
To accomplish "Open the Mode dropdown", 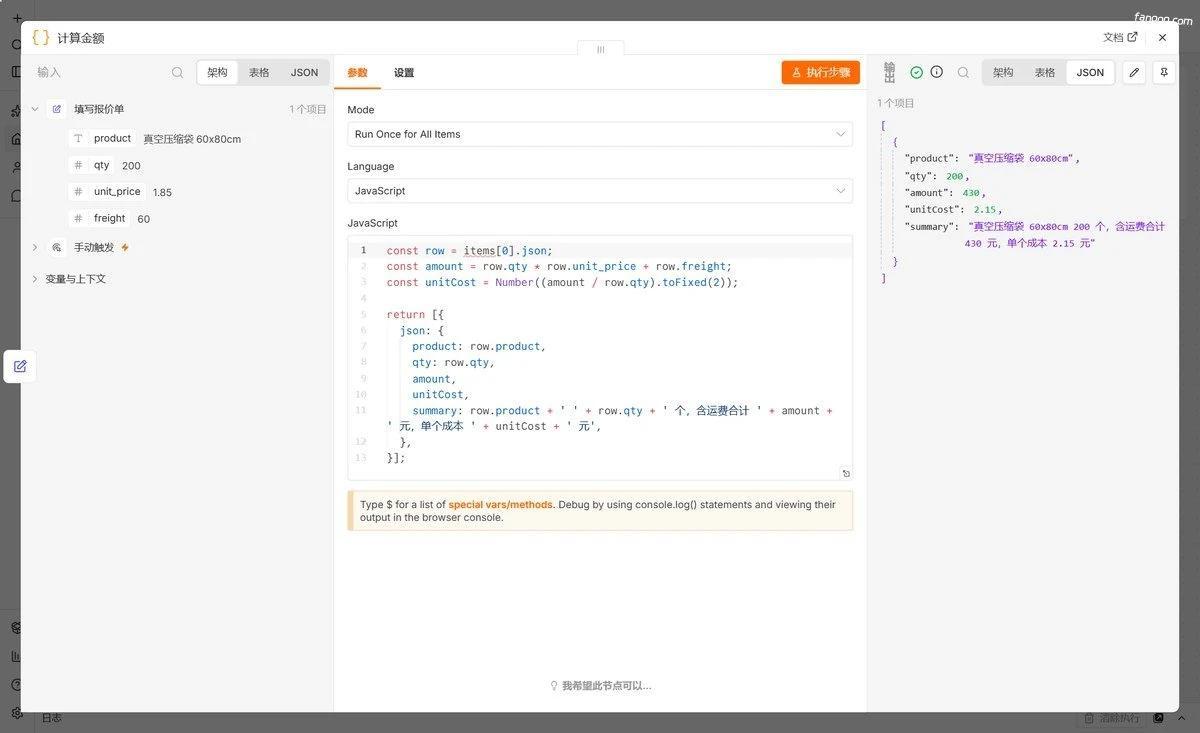I will [600, 134].
